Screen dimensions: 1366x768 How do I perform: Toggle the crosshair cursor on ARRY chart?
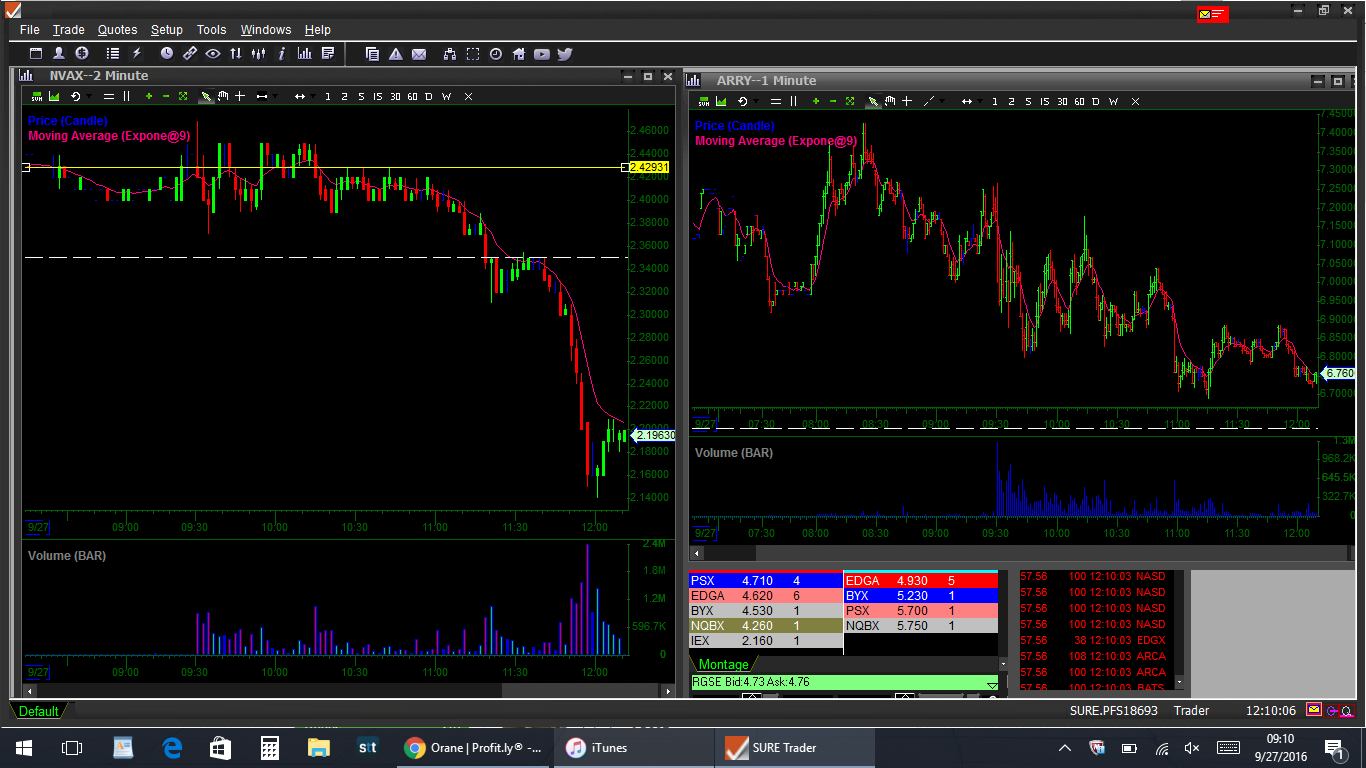[x=907, y=102]
